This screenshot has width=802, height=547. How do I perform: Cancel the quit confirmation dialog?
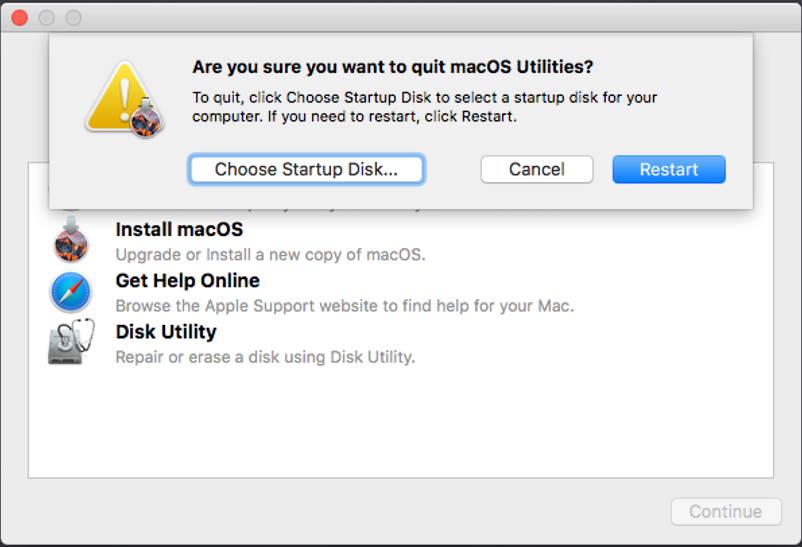[x=536, y=169]
